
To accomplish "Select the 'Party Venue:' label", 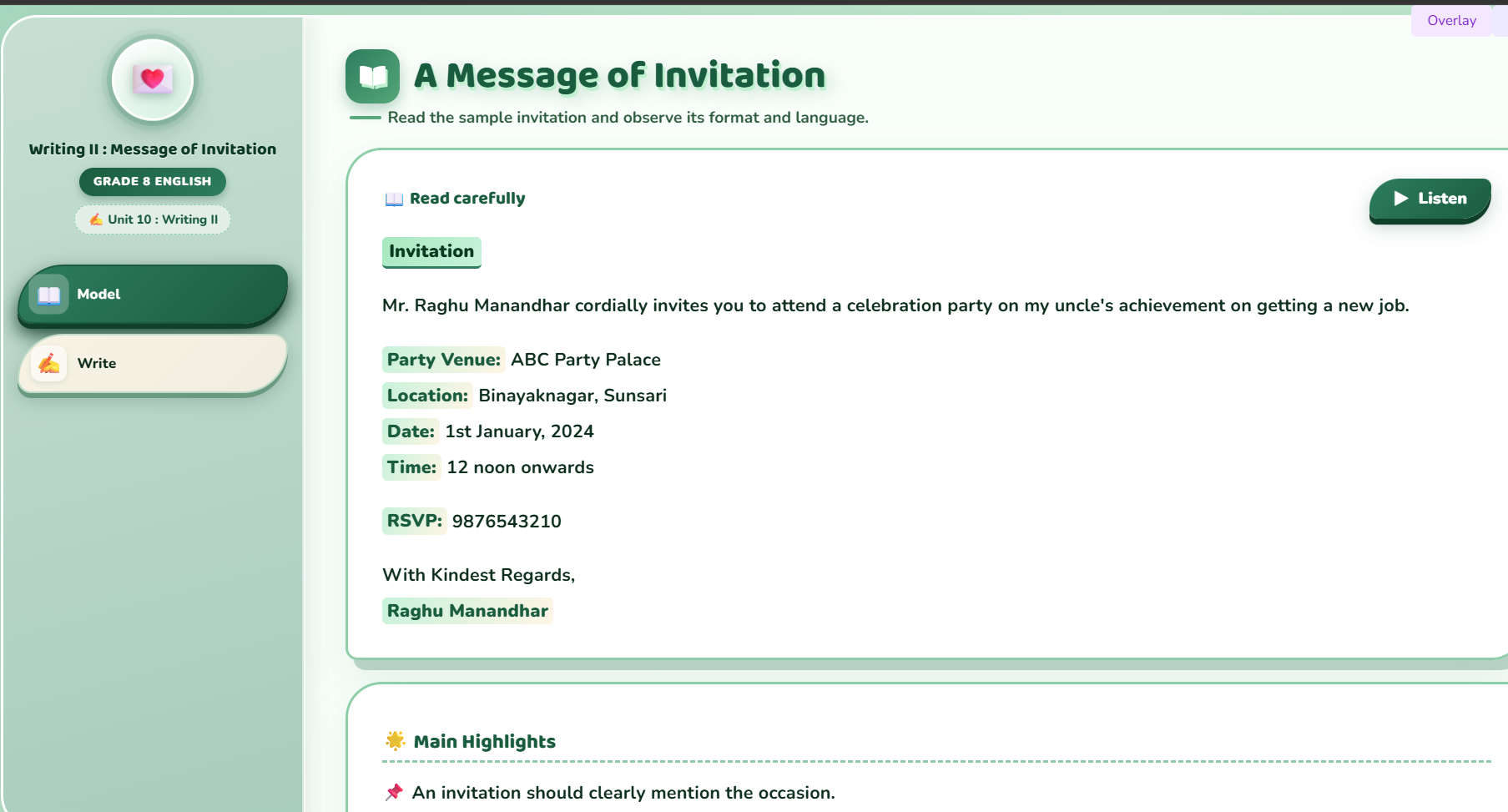I will pyautogui.click(x=444, y=360).
